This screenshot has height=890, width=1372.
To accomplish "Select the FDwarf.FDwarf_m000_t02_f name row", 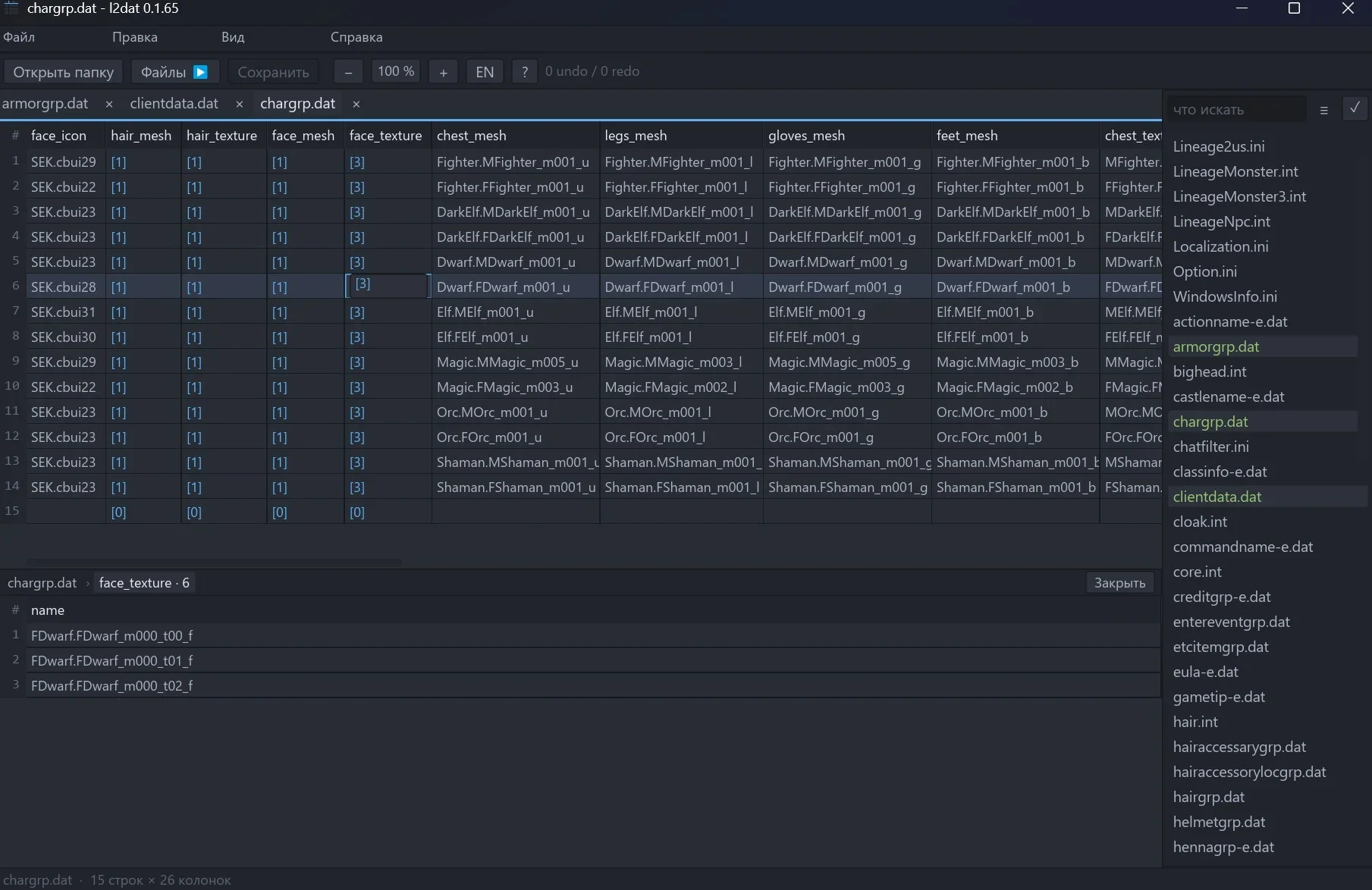I will (x=593, y=685).
